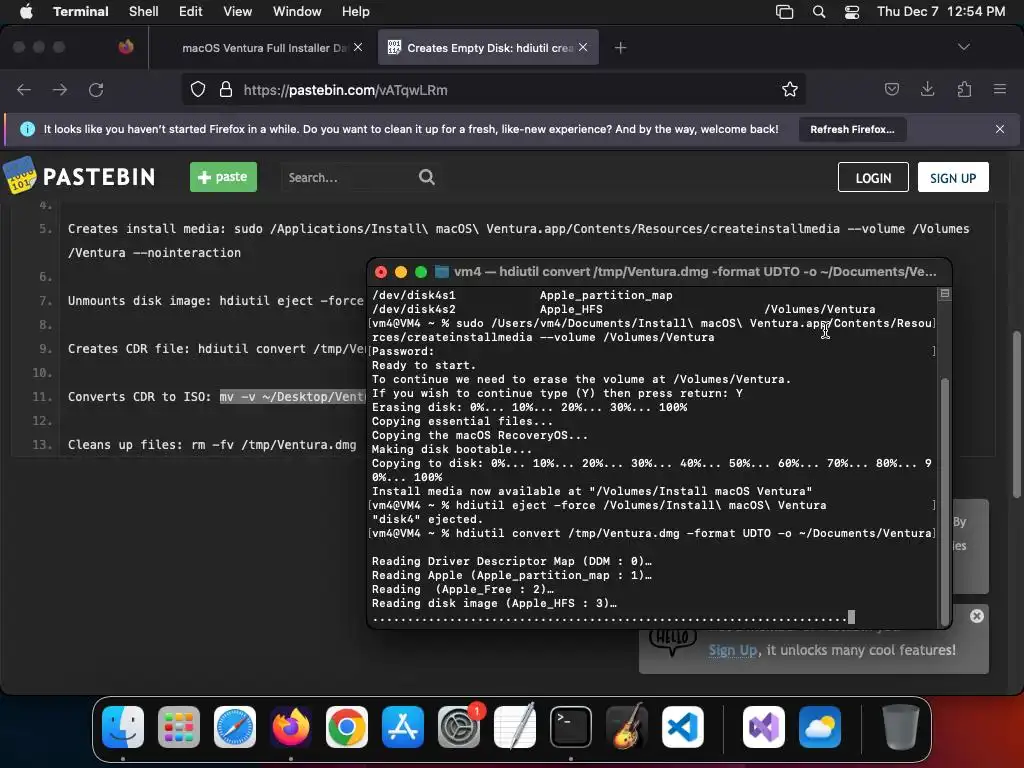Open a new Firefox tab
Screen dimensions: 1024x768
(620, 48)
